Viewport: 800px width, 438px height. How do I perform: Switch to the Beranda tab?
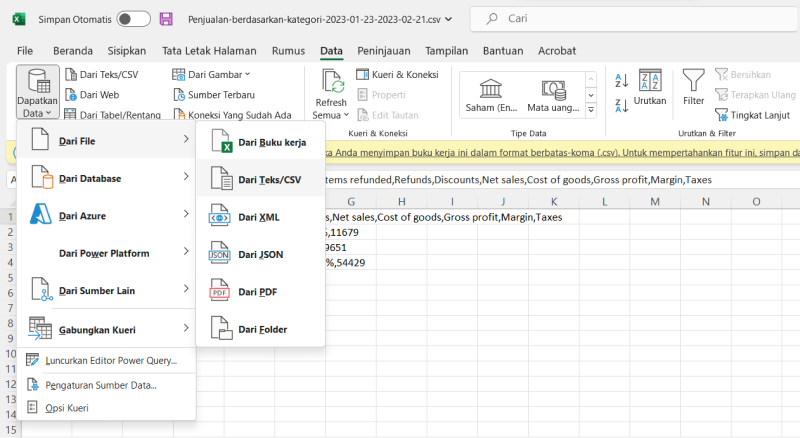click(x=73, y=51)
